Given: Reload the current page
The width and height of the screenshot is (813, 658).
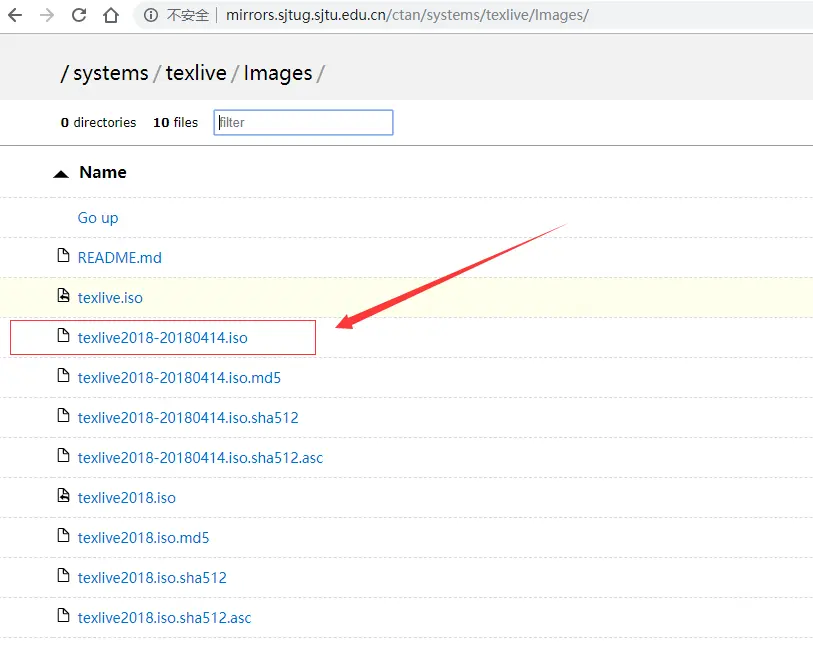Looking at the screenshot, I should click(79, 16).
